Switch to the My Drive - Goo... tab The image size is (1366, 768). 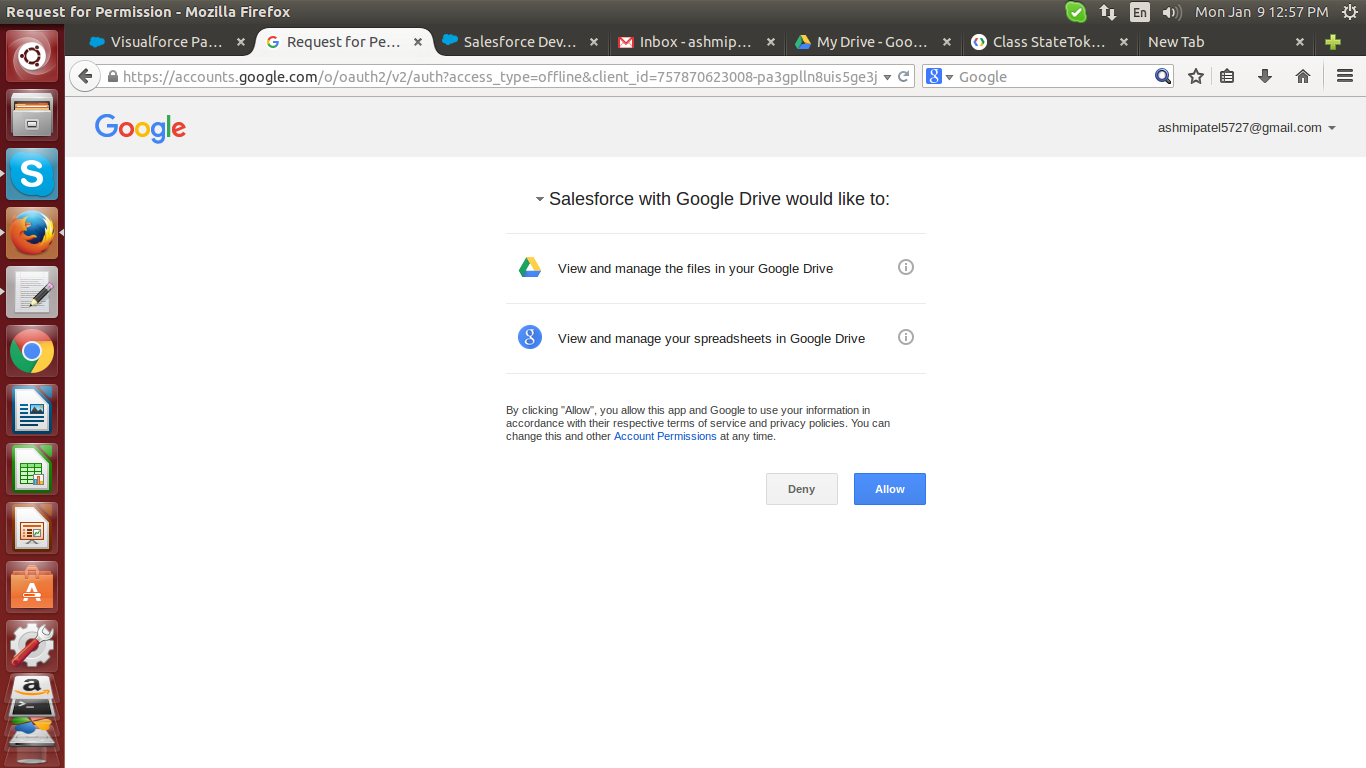pyautogui.click(x=872, y=42)
